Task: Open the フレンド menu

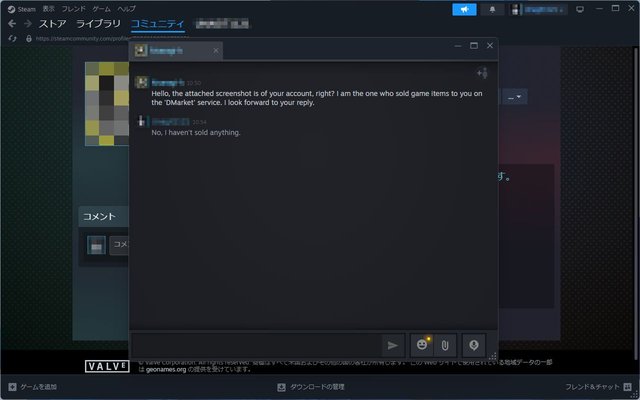Action: coord(73,9)
